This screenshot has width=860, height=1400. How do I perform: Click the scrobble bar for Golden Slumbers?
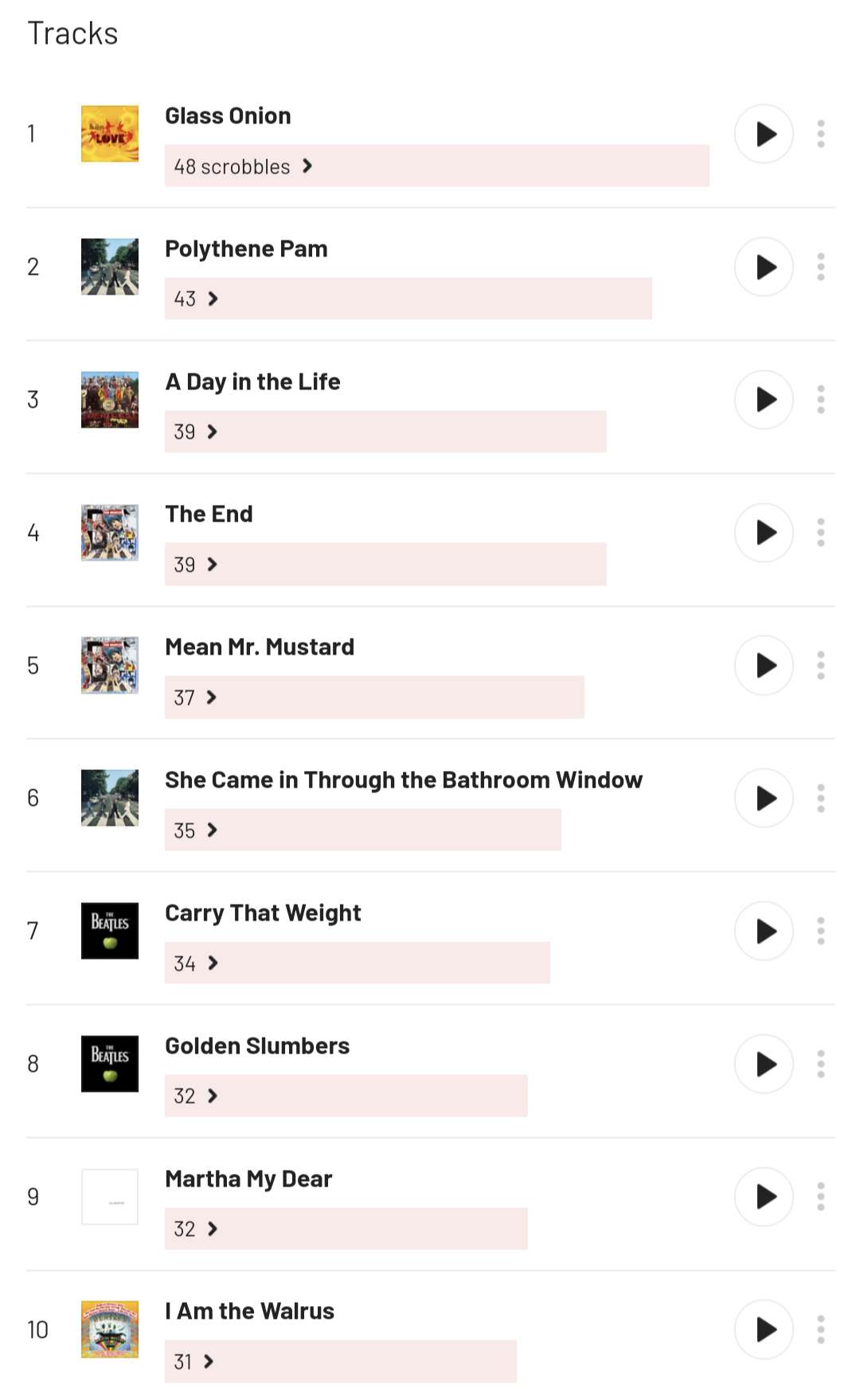346,1096
